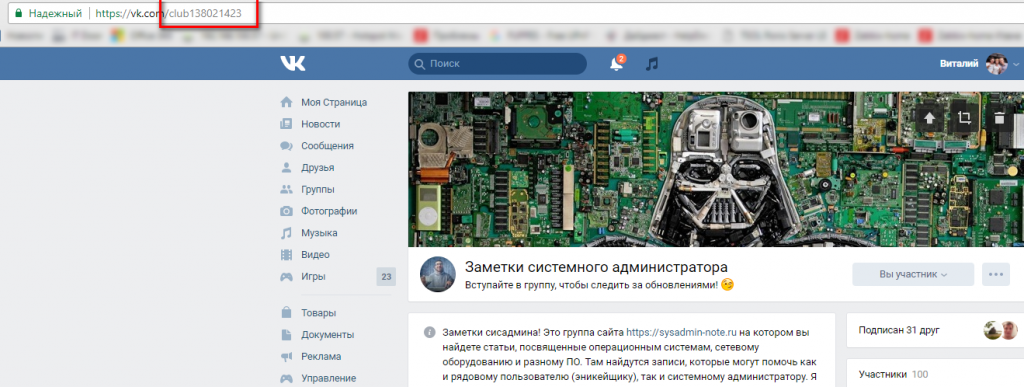
Task: Open Игры in sidebar
Action: pos(313,277)
